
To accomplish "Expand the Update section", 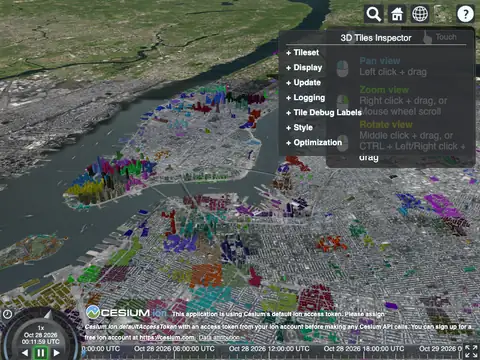I will tap(303, 83).
